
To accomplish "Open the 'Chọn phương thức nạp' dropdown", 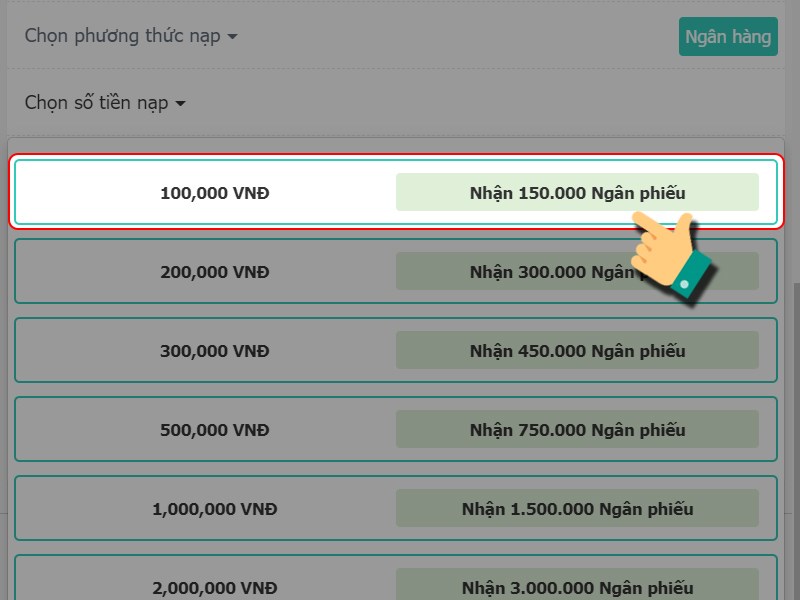I will (x=130, y=36).
